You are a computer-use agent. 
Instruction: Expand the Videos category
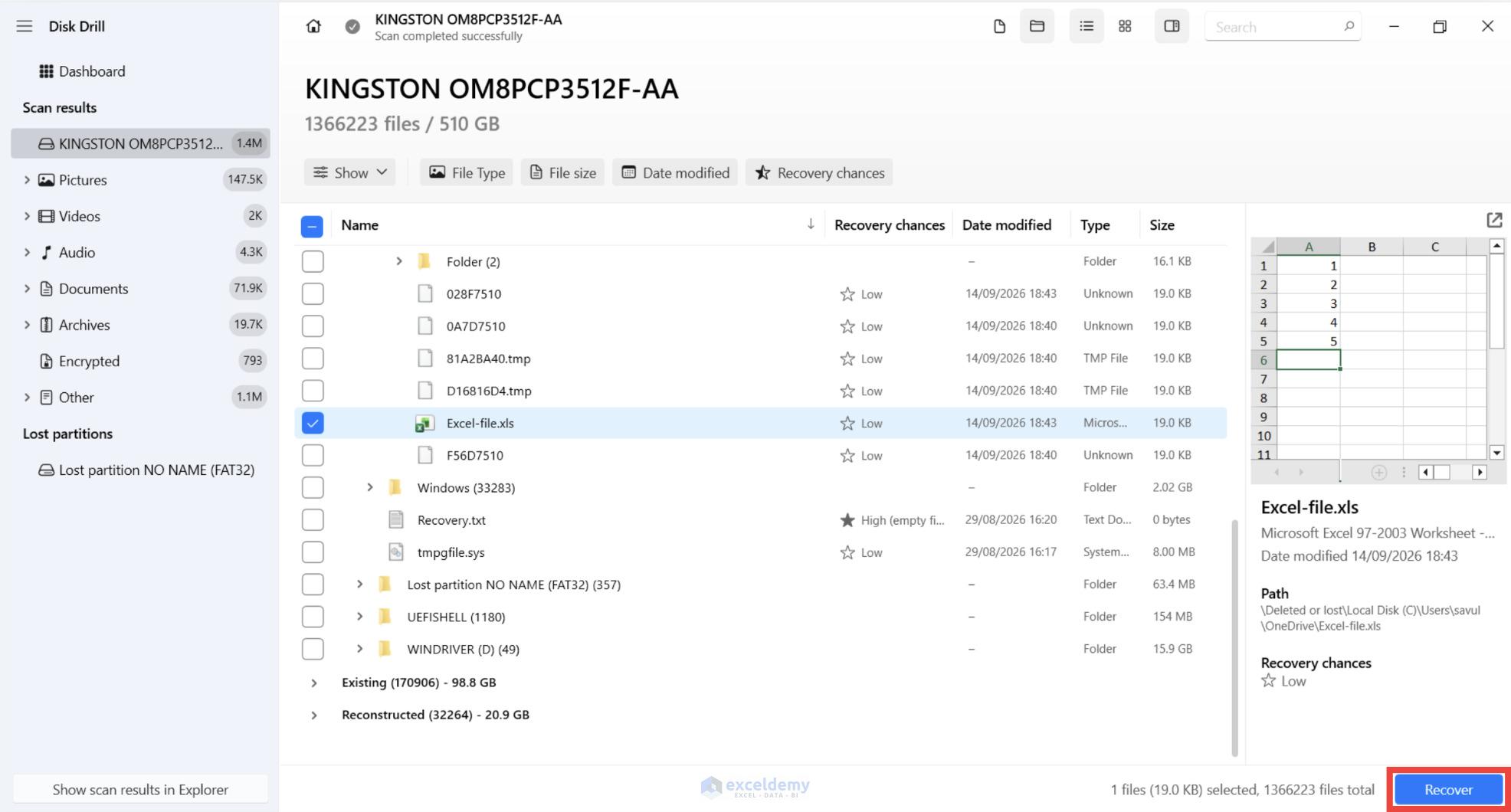tap(27, 216)
